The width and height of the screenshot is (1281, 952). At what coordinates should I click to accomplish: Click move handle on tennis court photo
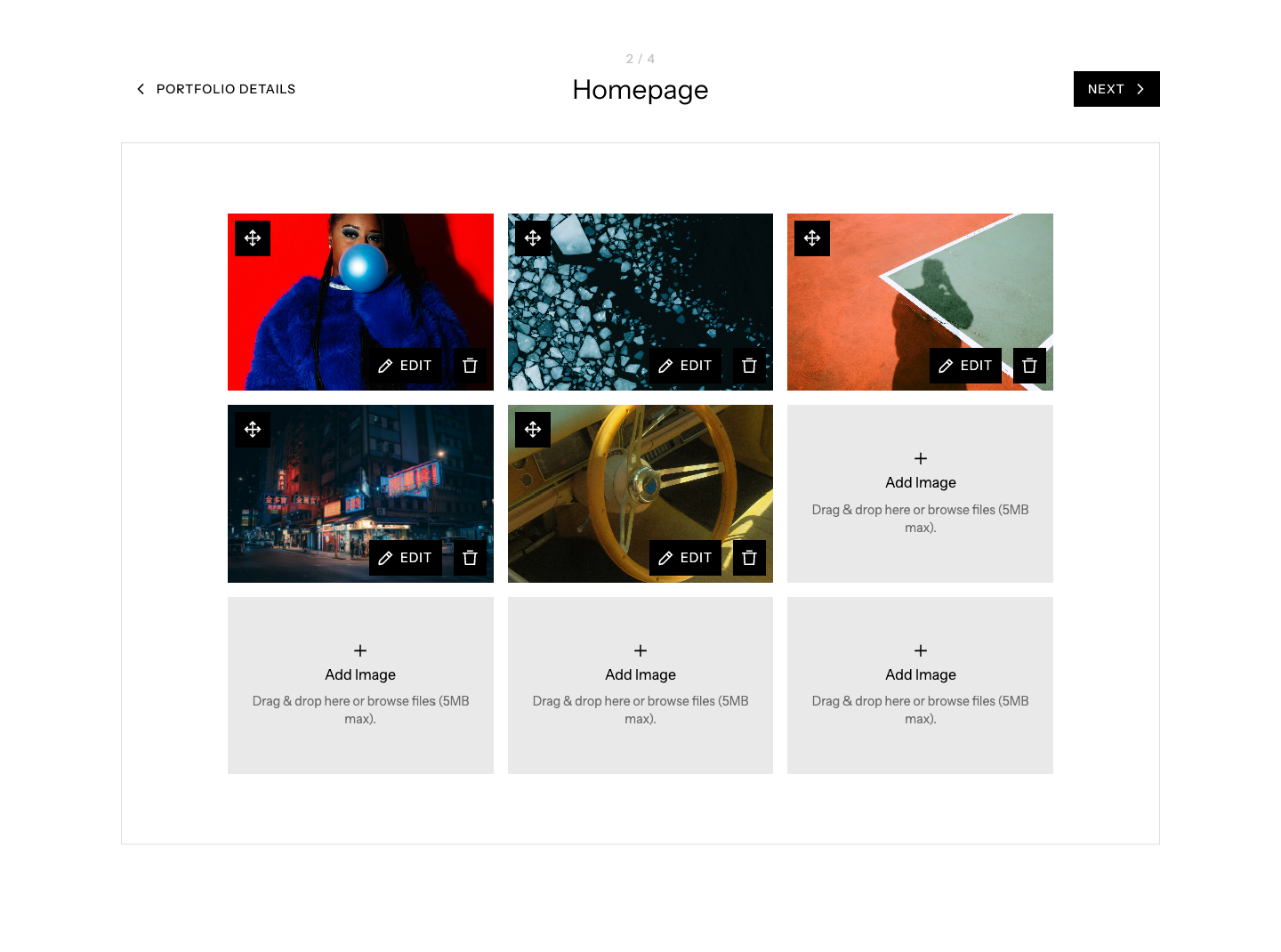pos(812,238)
